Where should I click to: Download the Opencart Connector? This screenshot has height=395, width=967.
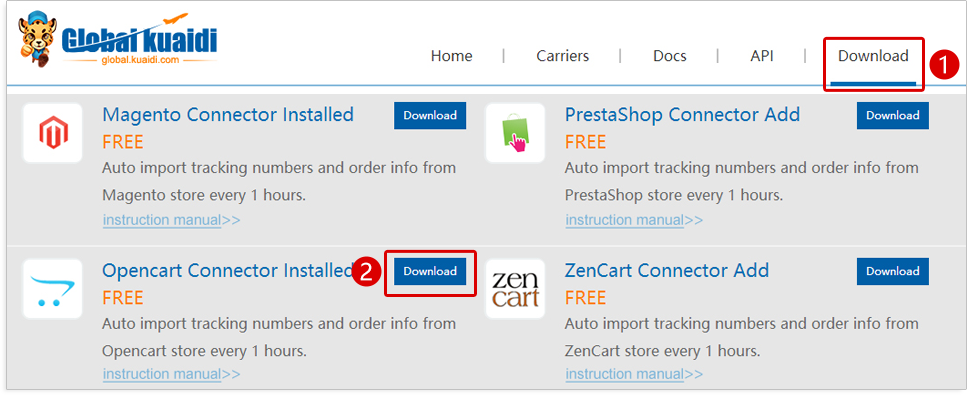tap(430, 272)
